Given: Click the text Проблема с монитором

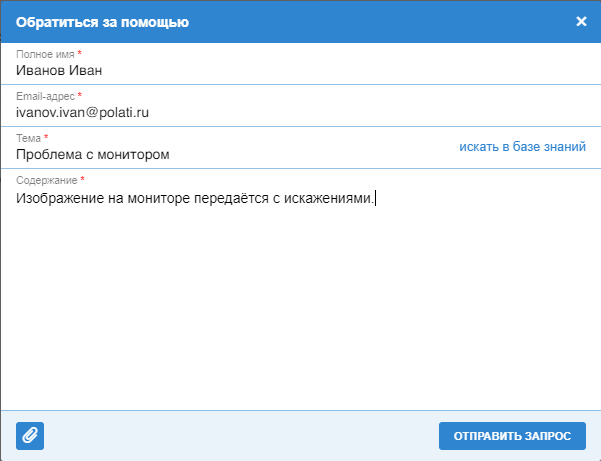Looking at the screenshot, I should click(93, 155).
